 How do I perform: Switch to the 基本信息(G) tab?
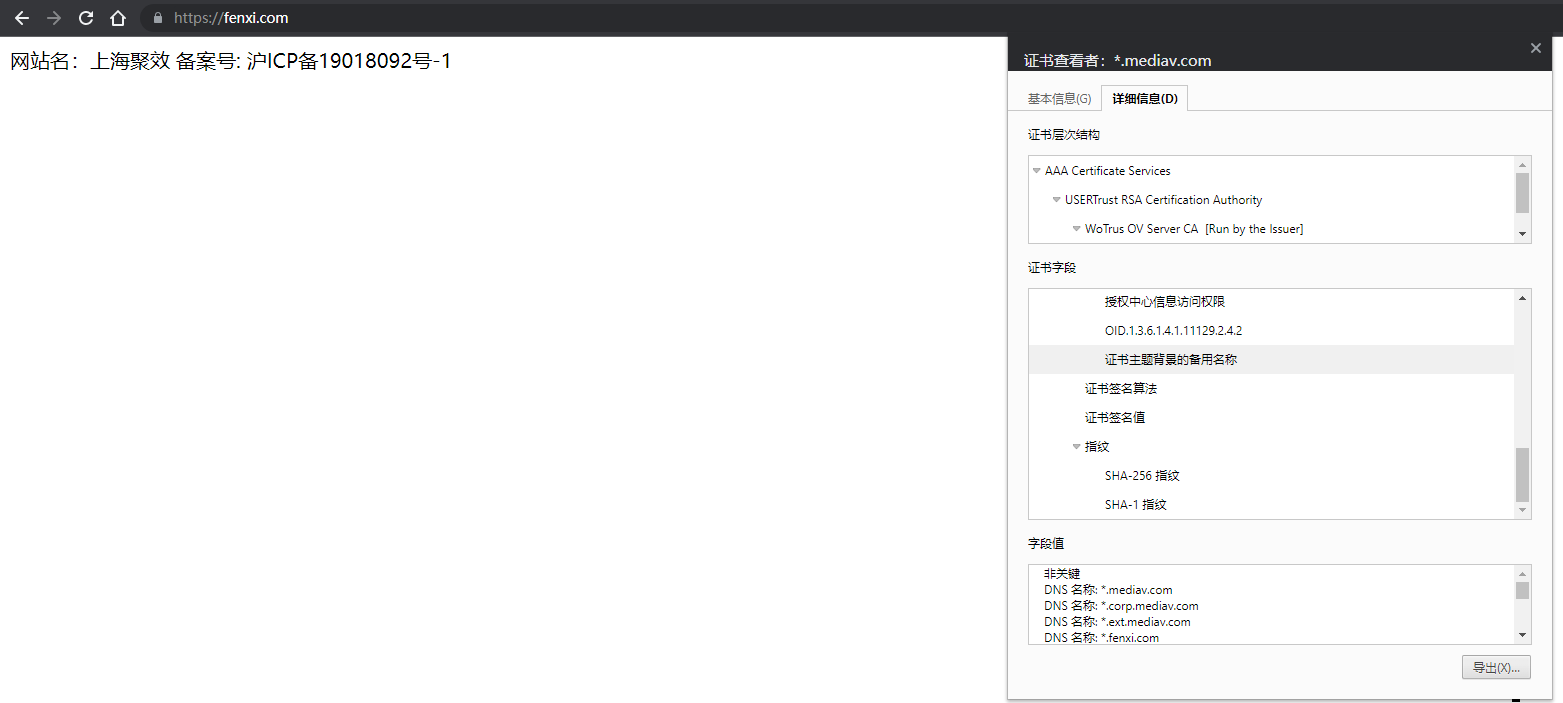click(1059, 97)
